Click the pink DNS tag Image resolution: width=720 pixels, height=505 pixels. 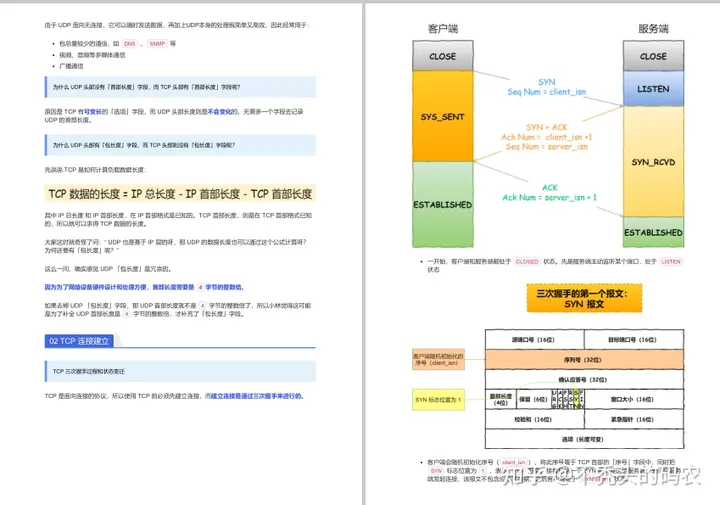(x=130, y=44)
